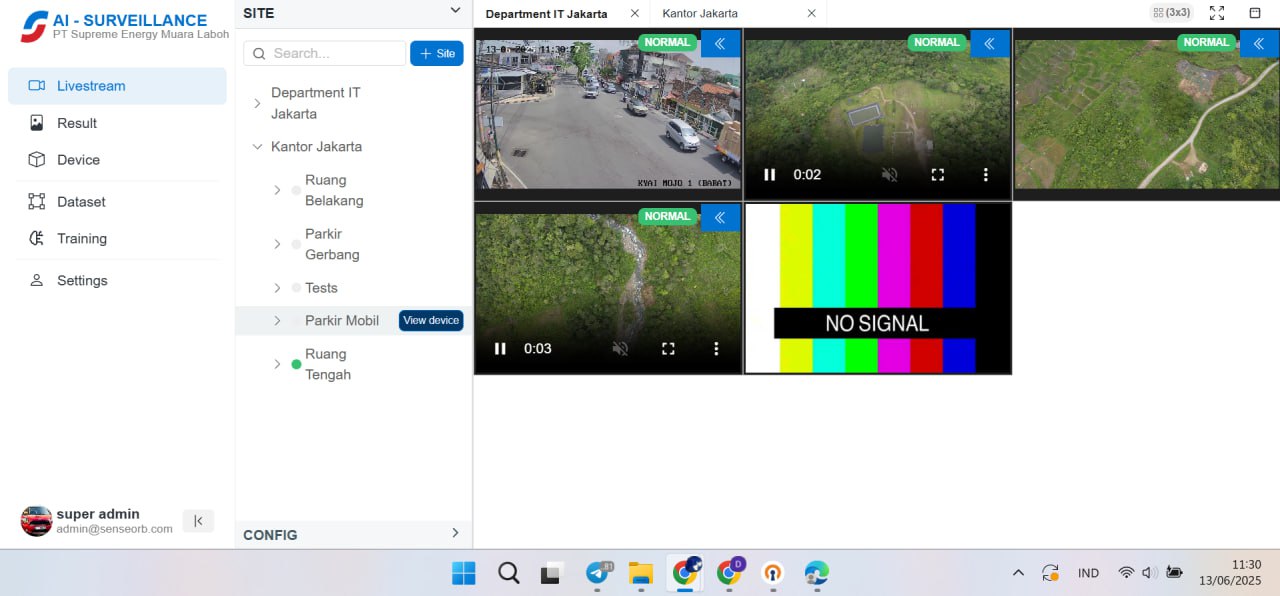
Task: Open the window layout icon beside fullscreen
Action: (x=1255, y=13)
